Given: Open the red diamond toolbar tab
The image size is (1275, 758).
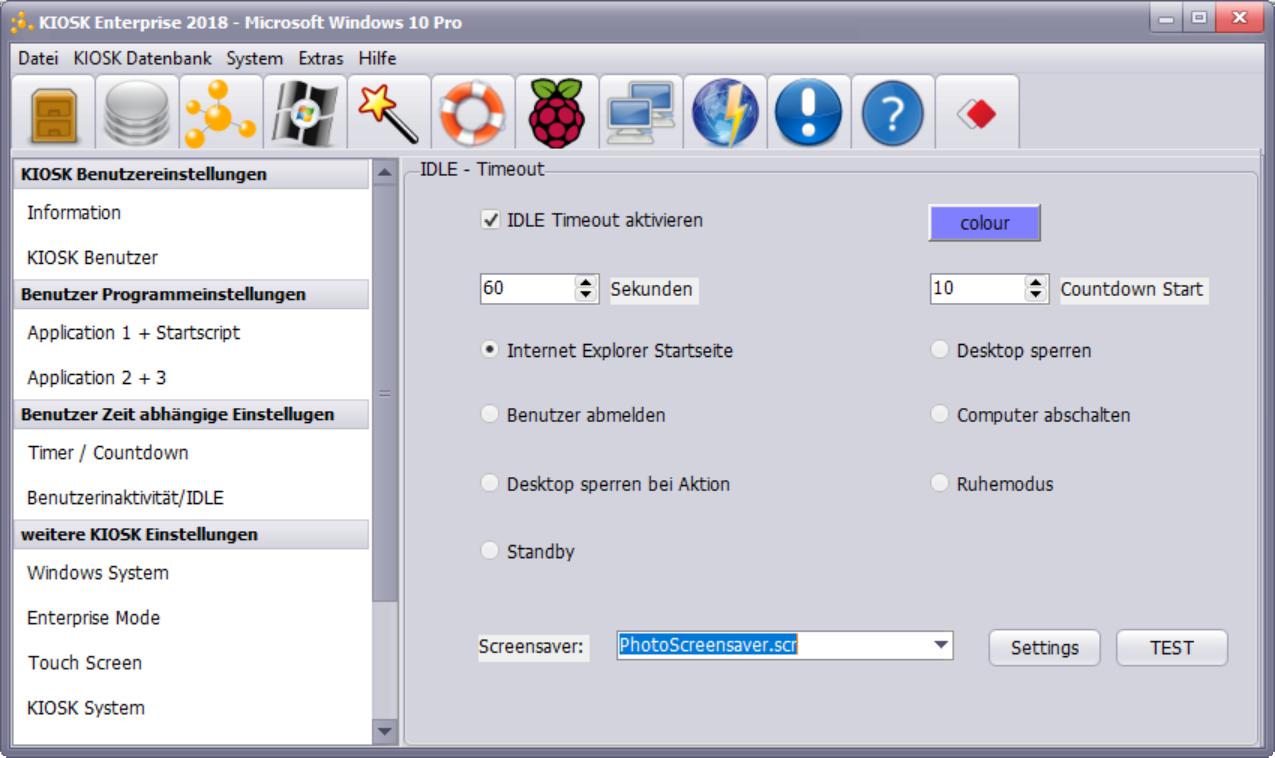Looking at the screenshot, I should [977, 114].
